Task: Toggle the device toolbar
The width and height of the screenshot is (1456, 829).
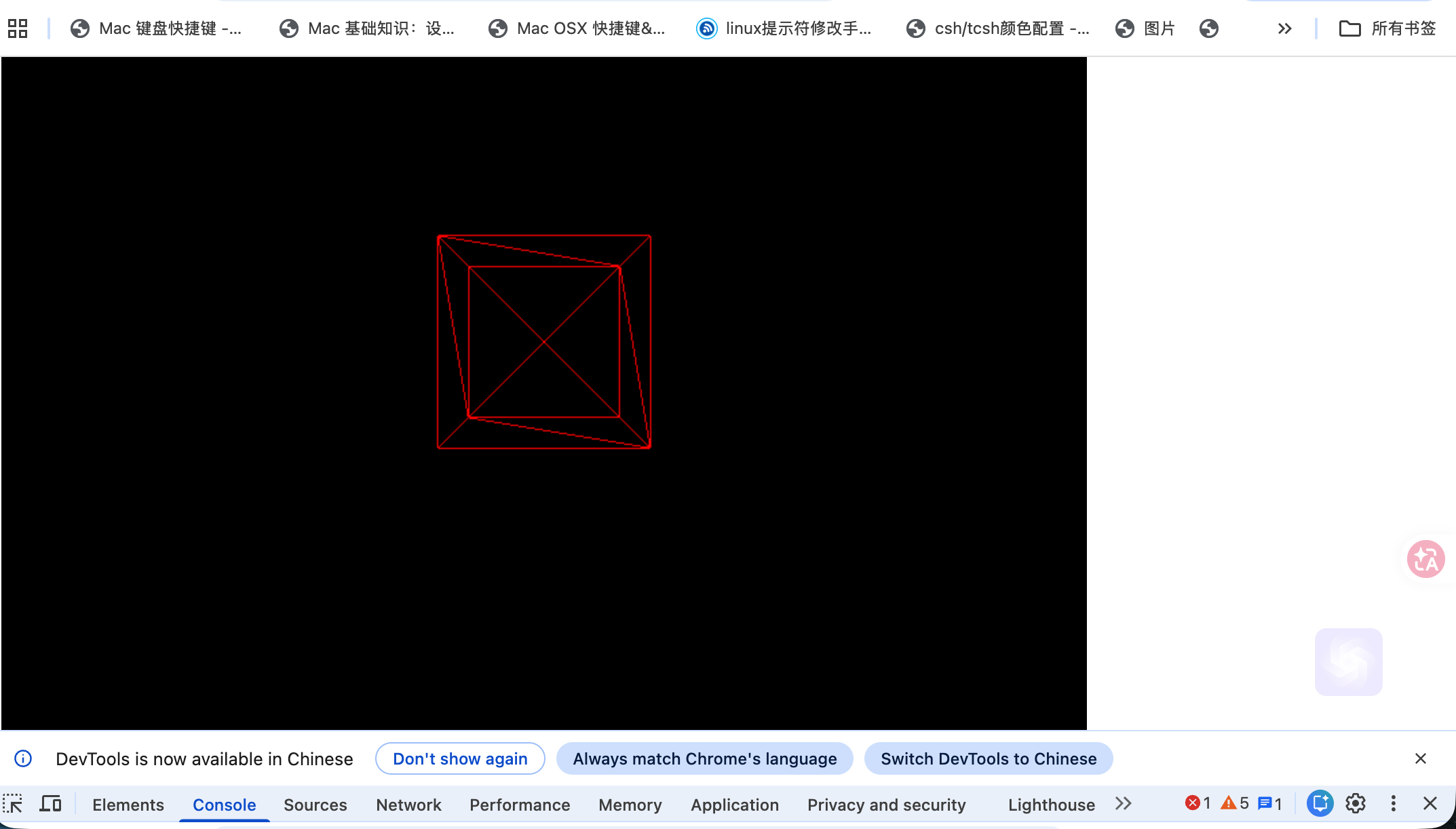Action: pyautogui.click(x=50, y=805)
